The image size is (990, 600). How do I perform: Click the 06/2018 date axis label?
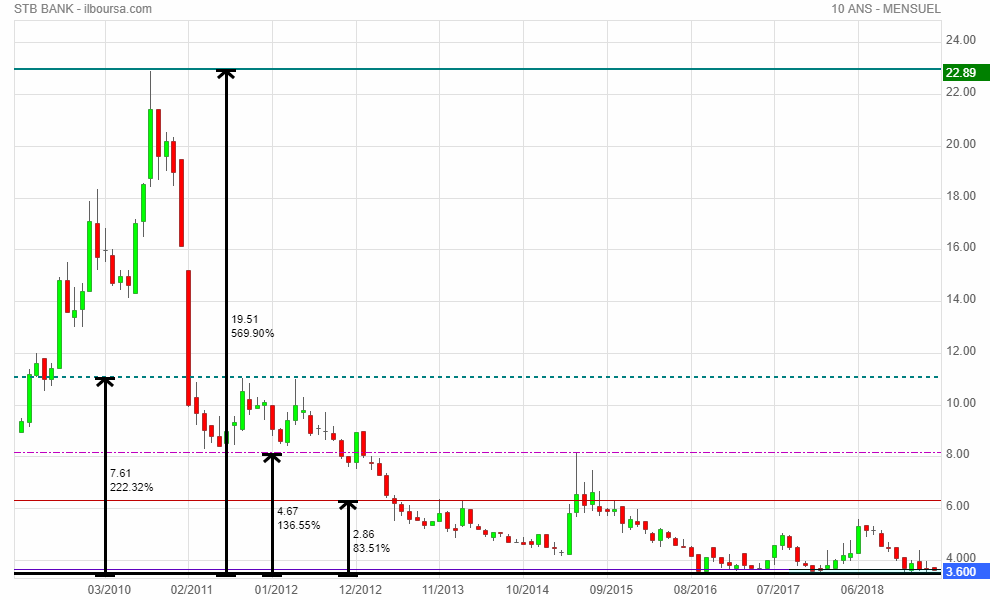tap(862, 590)
